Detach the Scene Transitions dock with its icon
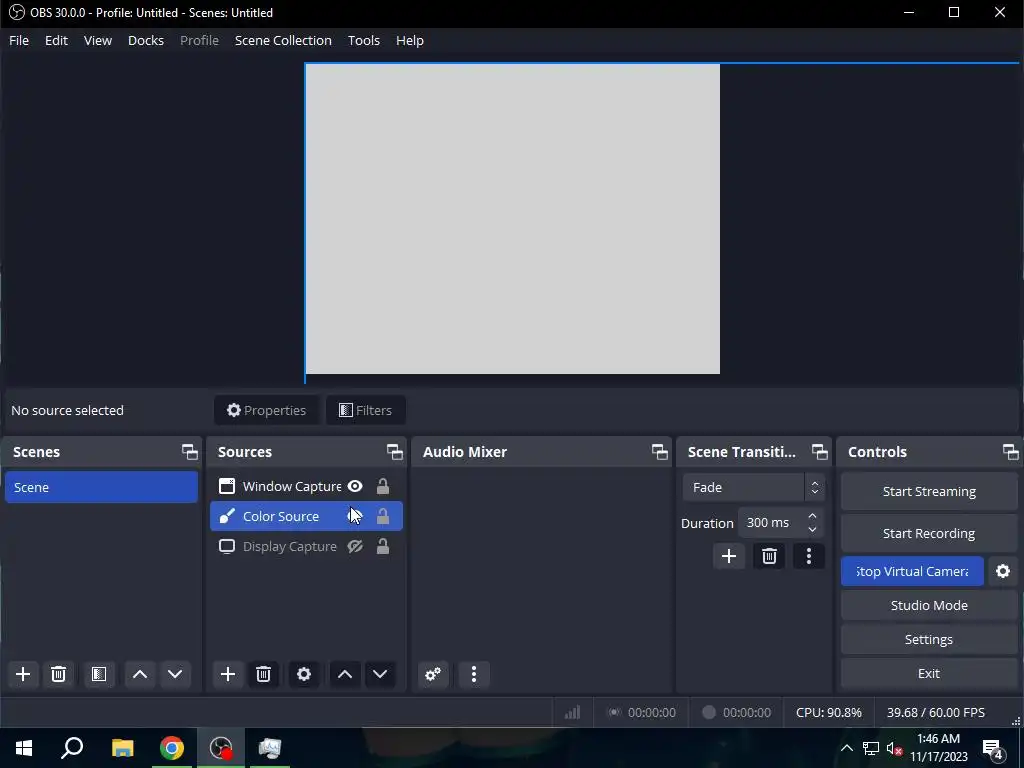Image resolution: width=1024 pixels, height=768 pixels. 820,452
